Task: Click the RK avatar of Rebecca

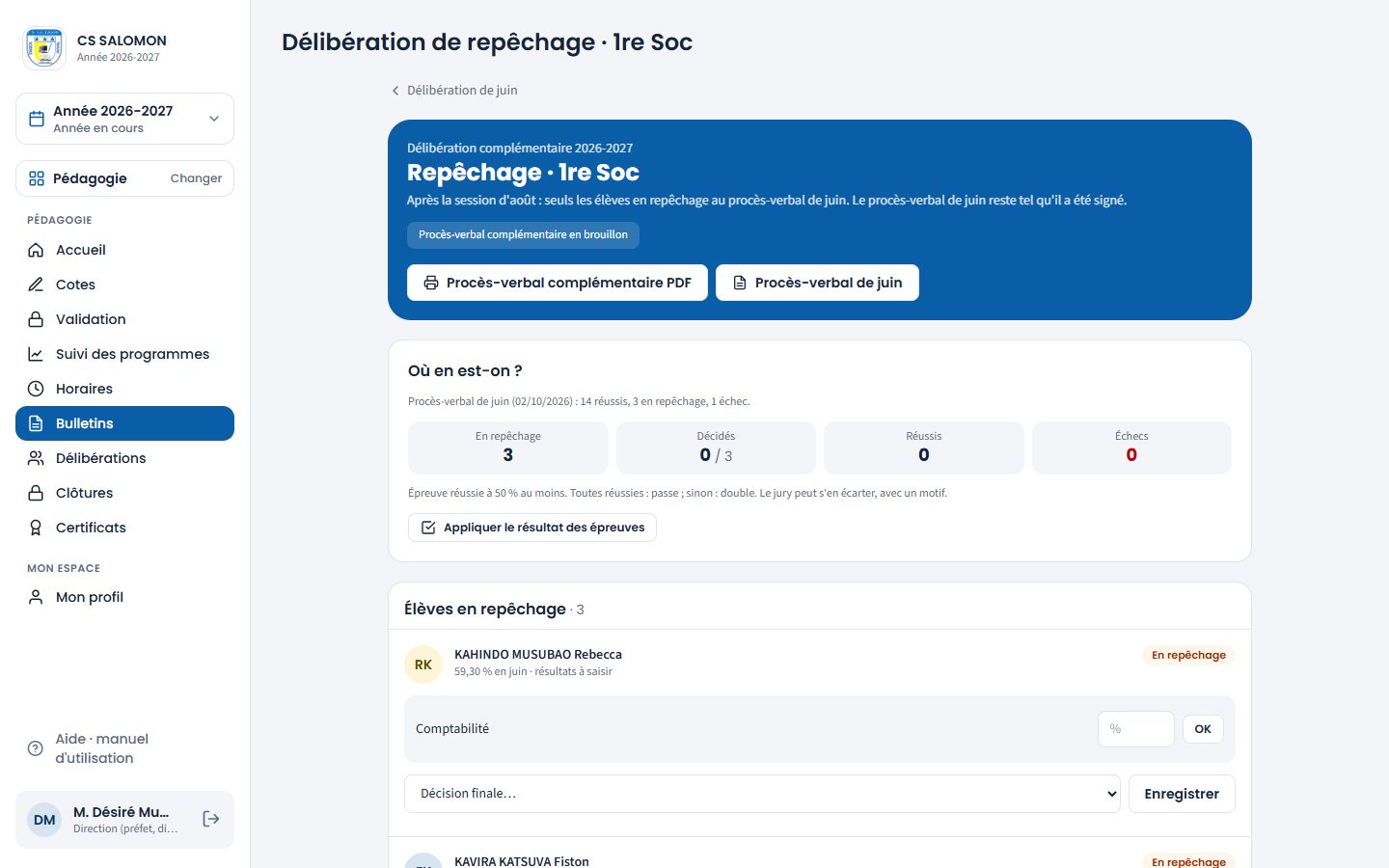Action: pos(423,665)
